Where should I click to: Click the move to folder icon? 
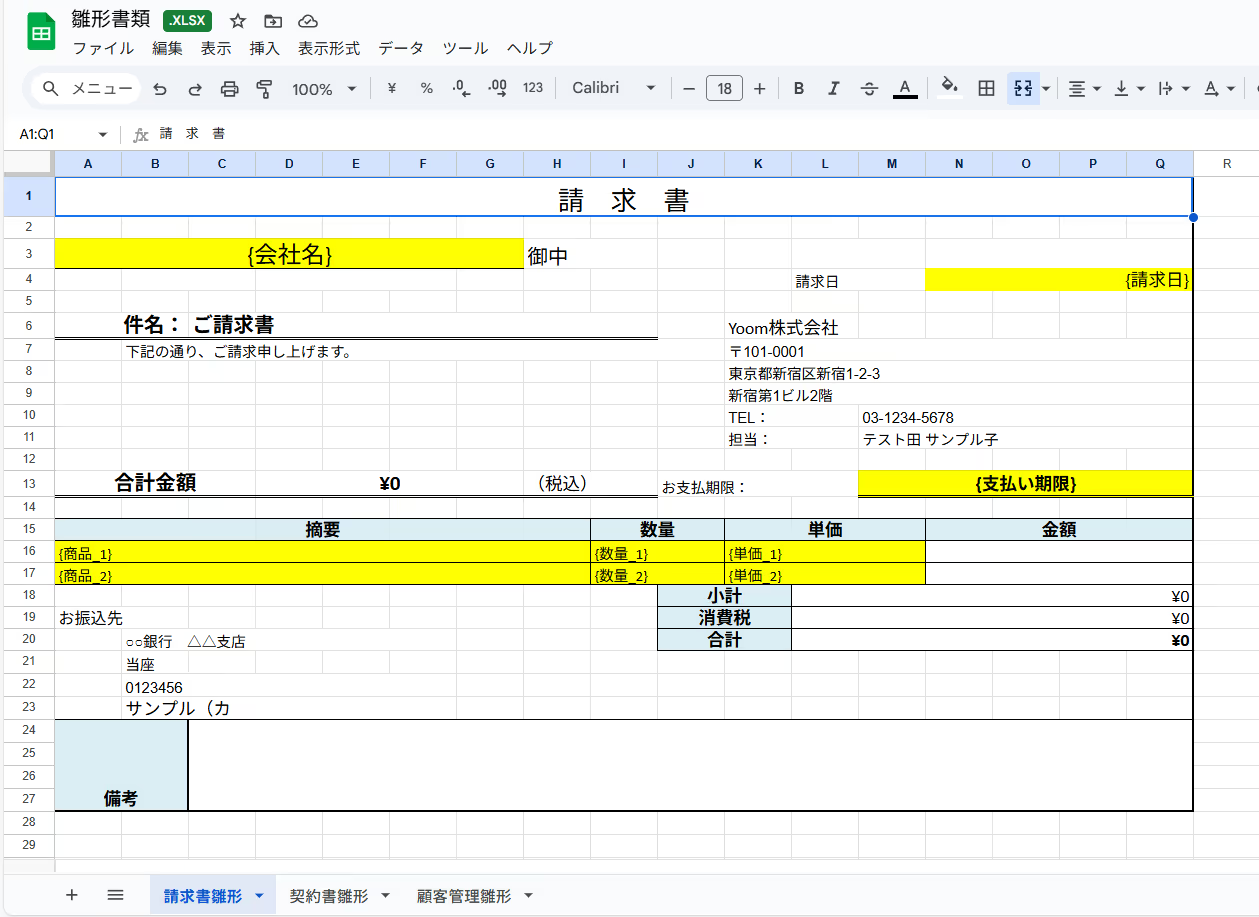(273, 21)
